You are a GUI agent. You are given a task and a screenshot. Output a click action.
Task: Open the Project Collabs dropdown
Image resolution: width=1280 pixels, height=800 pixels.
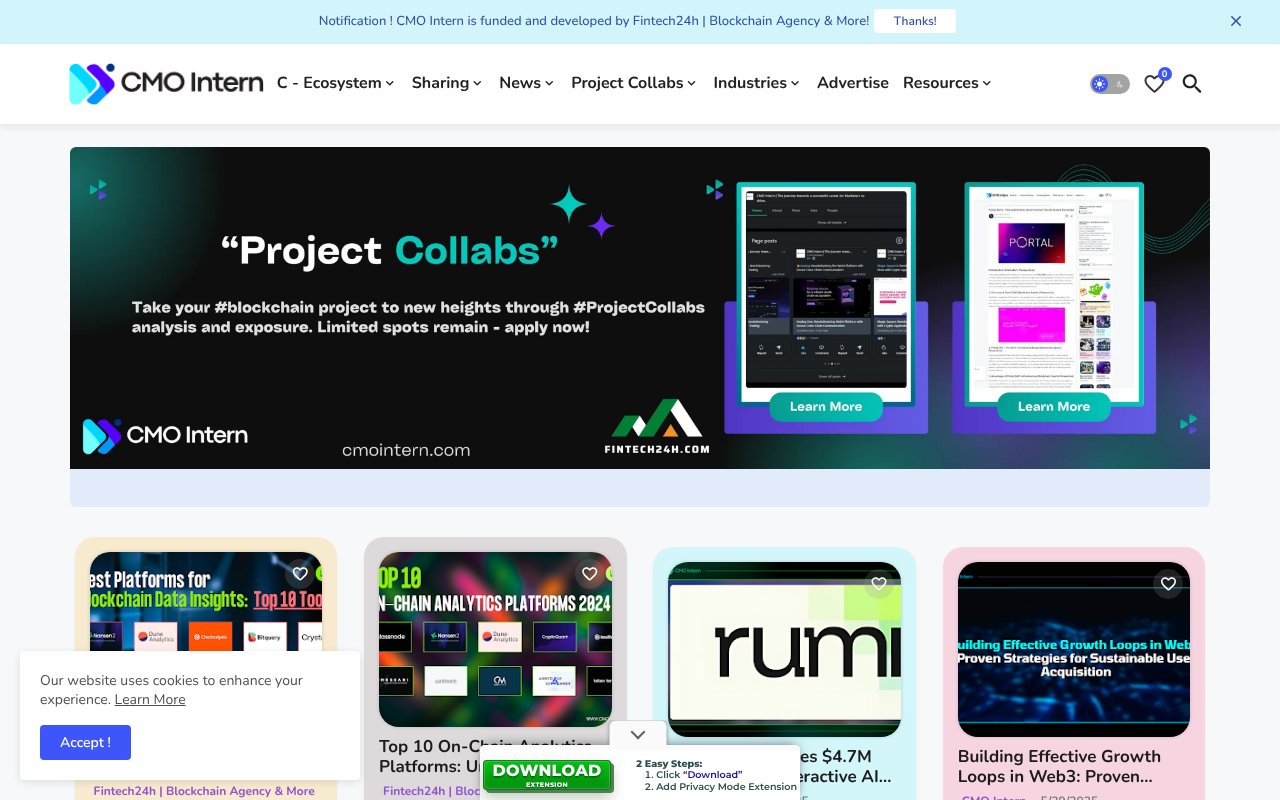(632, 83)
